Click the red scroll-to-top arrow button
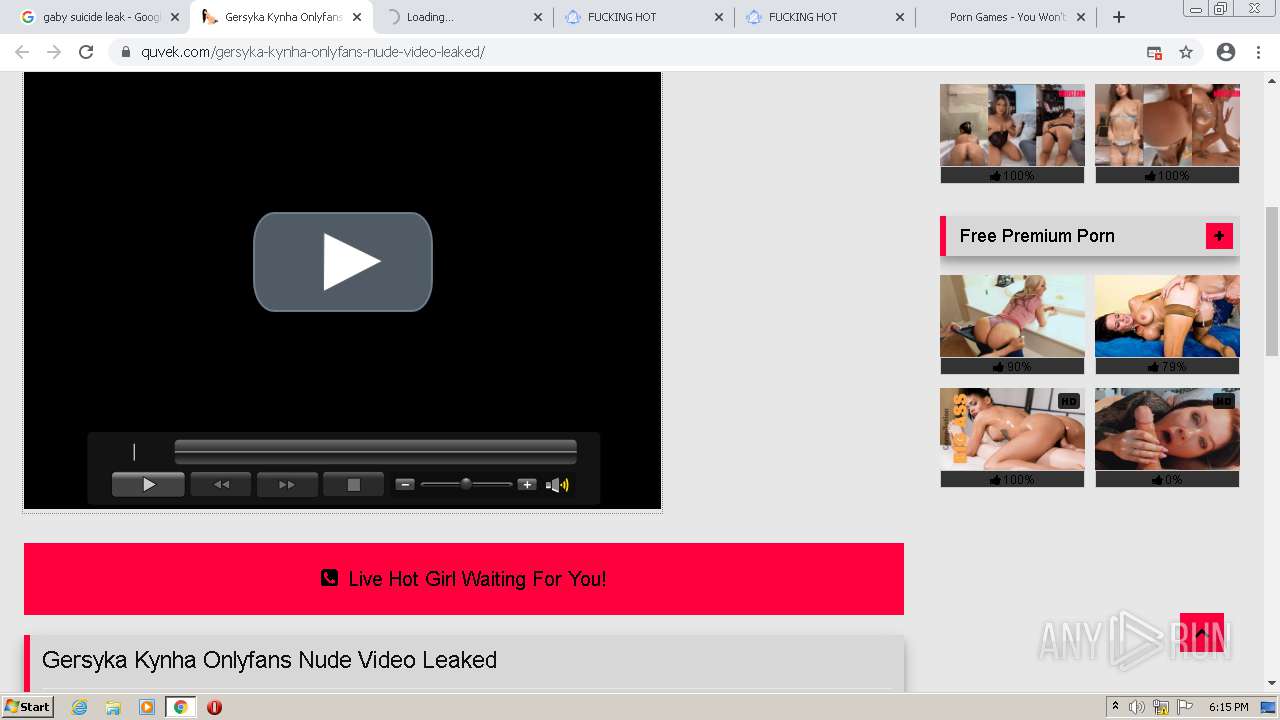The height and width of the screenshot is (720, 1280). coord(1202,633)
